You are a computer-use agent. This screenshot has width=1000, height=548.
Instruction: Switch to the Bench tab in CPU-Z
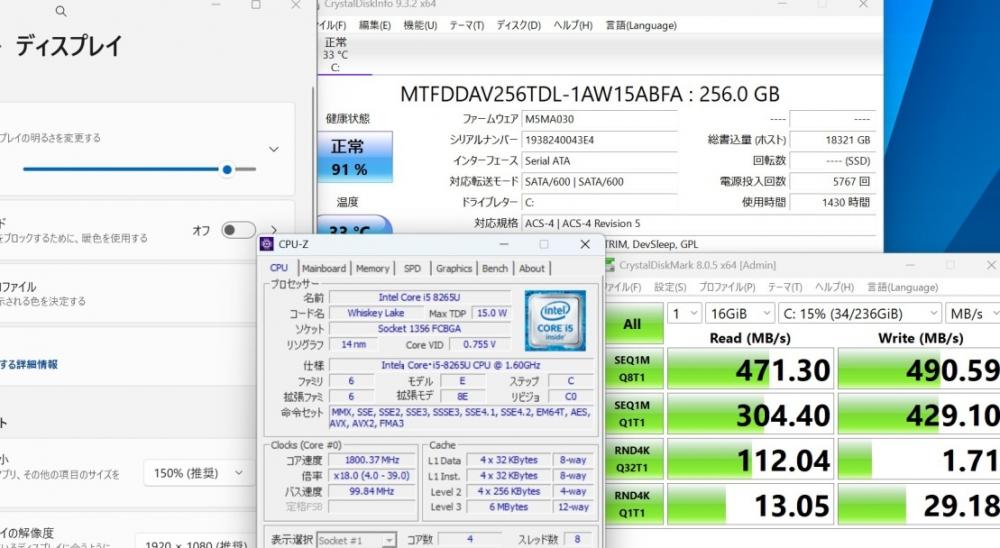tap(495, 269)
